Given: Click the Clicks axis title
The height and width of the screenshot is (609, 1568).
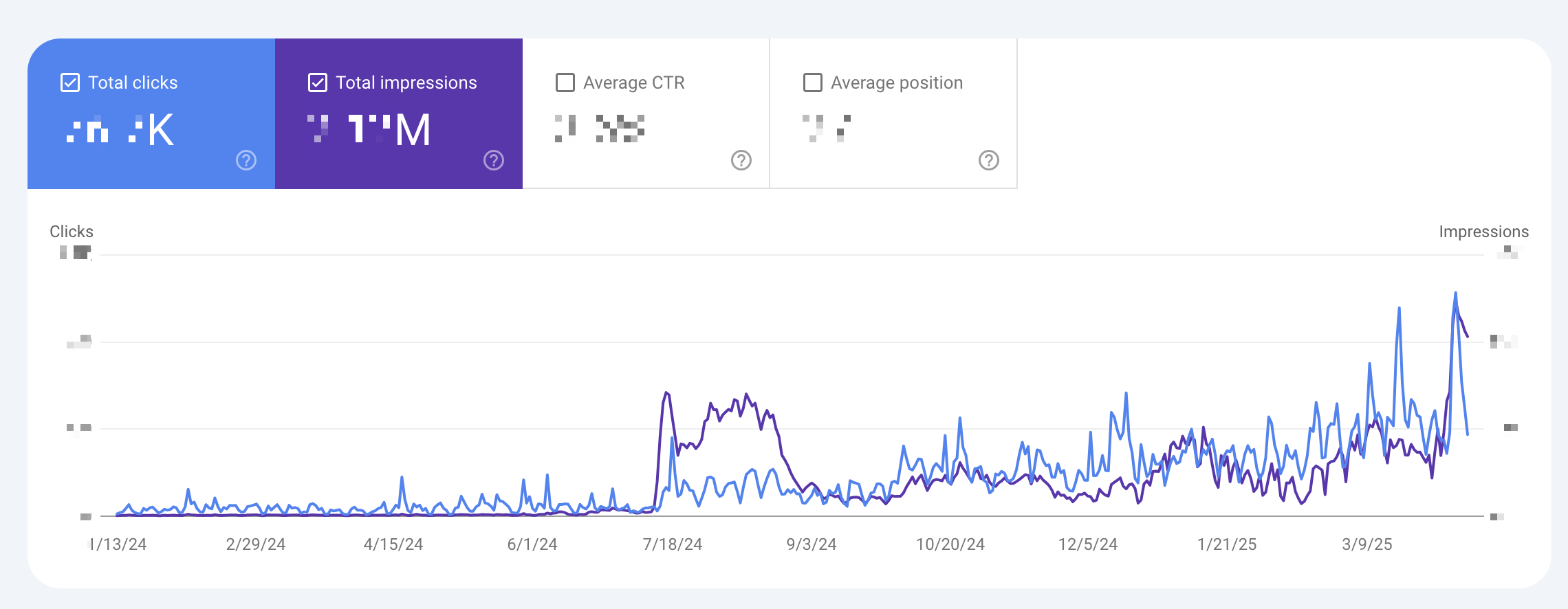Looking at the screenshot, I should pyautogui.click(x=72, y=232).
